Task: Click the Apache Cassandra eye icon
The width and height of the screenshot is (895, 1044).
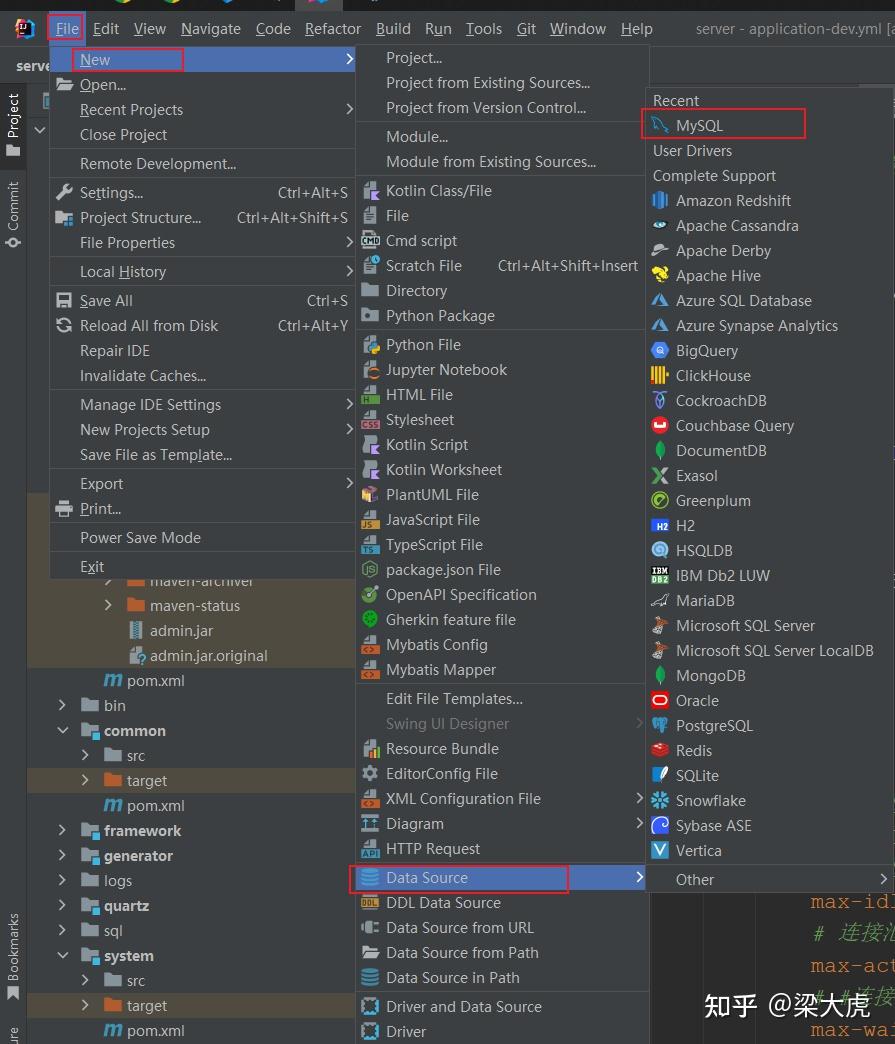Action: pos(659,226)
